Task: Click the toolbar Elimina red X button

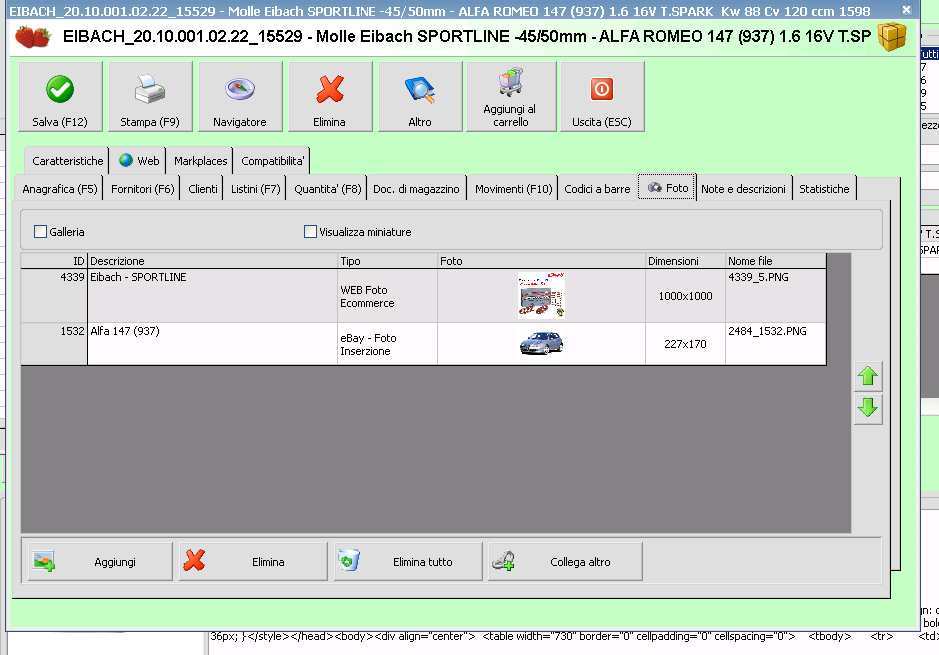Action: pos(329,96)
